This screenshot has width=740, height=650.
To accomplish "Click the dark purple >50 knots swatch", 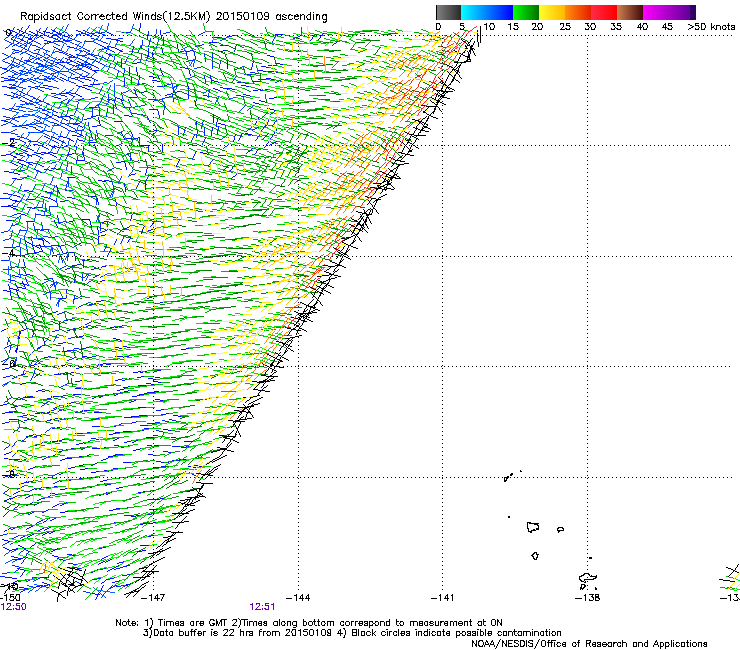I will (x=693, y=12).
